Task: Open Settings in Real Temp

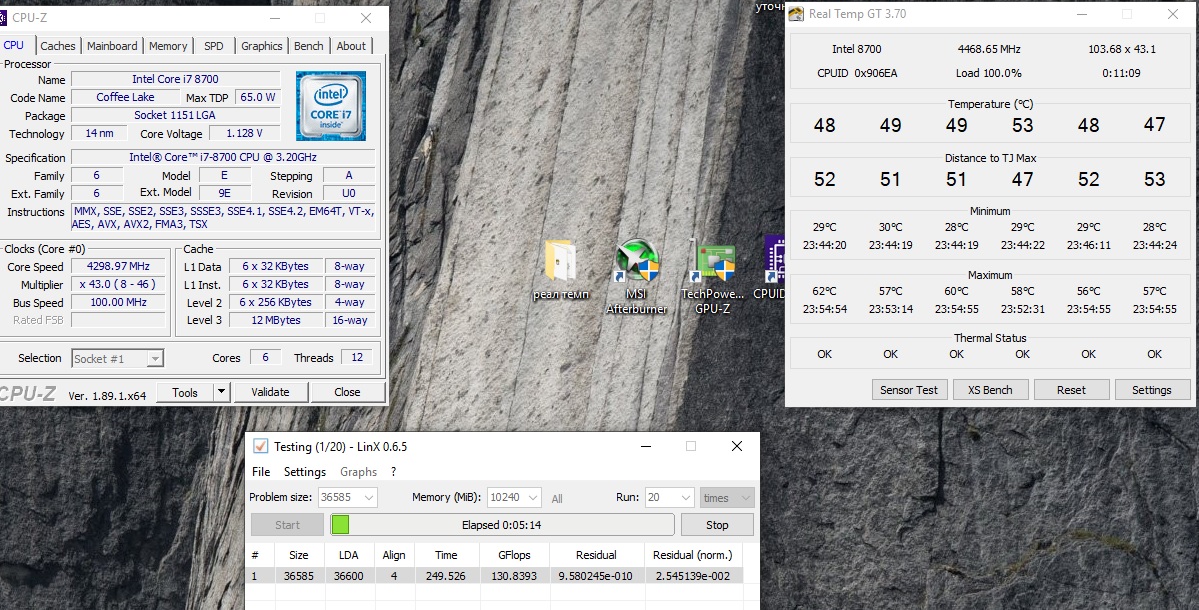Action: 1151,390
